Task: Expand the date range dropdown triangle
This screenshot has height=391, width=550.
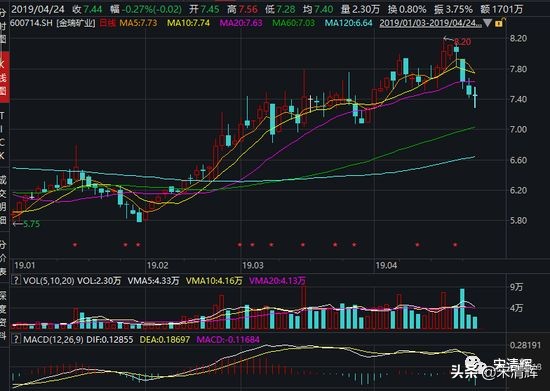Action: [487, 23]
